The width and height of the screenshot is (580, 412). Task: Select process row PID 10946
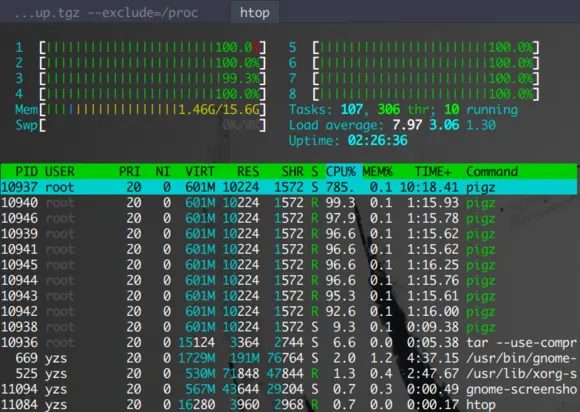289,218
